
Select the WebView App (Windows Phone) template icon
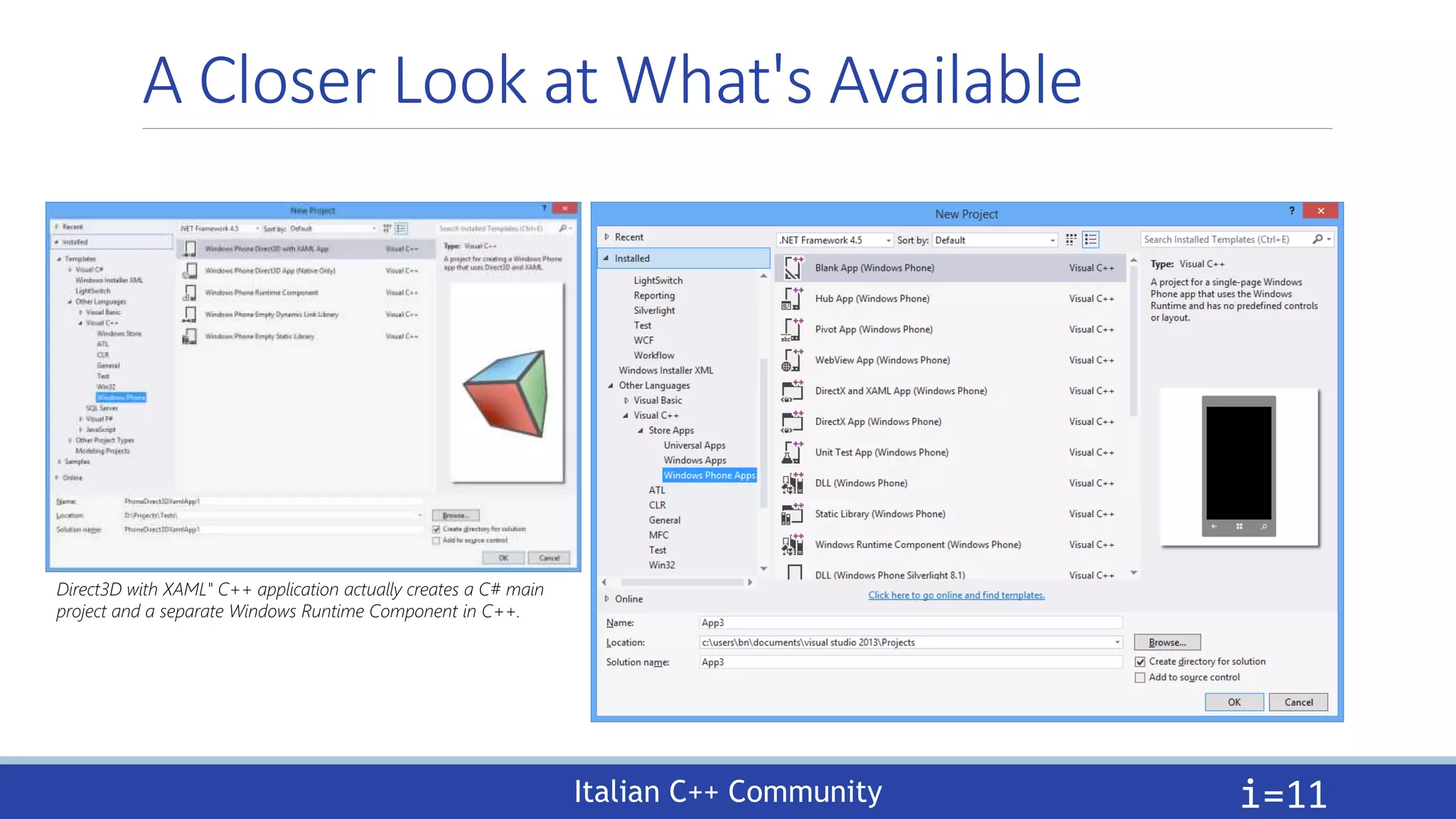793,360
